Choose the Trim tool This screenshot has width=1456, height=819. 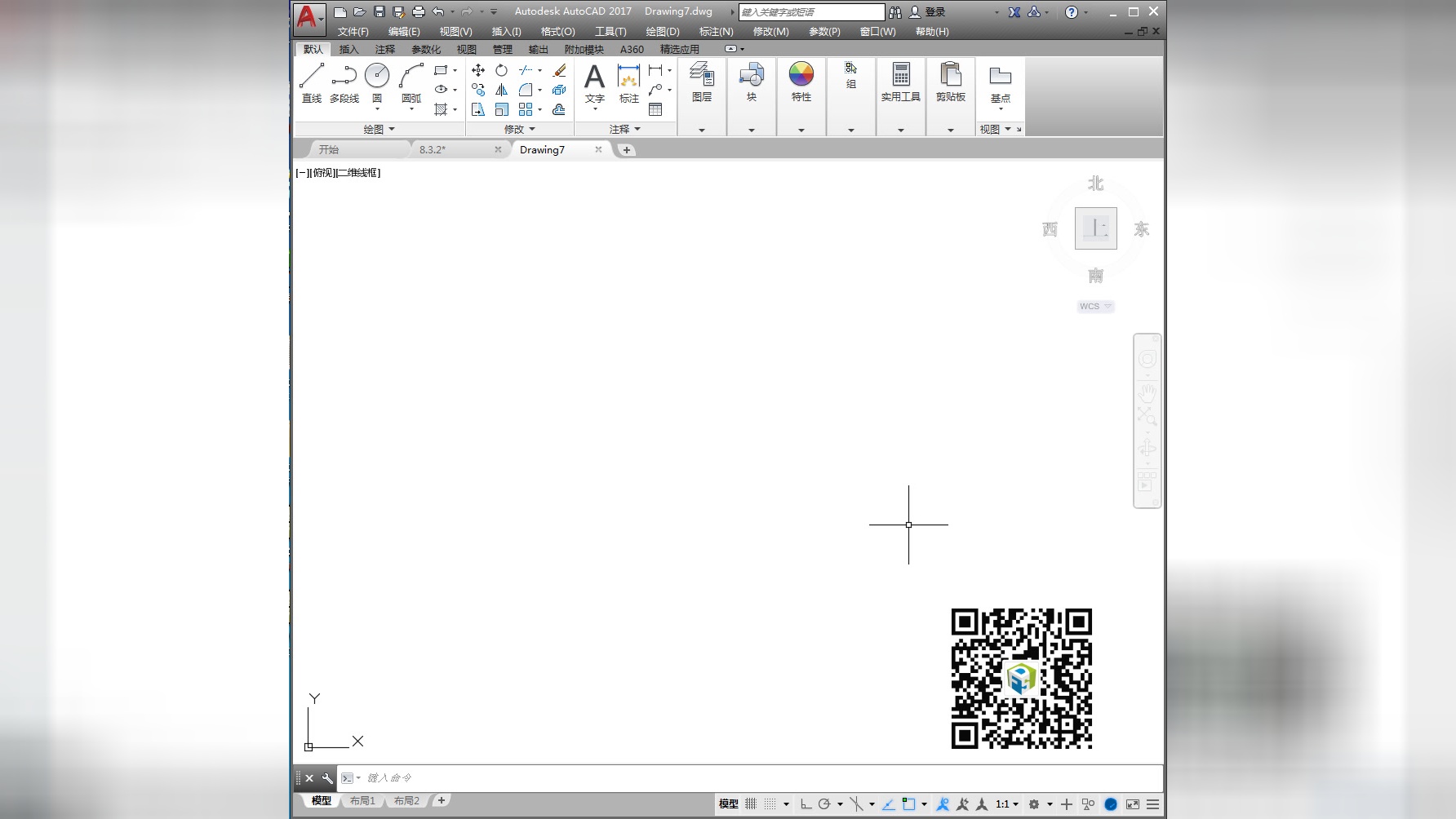526,70
